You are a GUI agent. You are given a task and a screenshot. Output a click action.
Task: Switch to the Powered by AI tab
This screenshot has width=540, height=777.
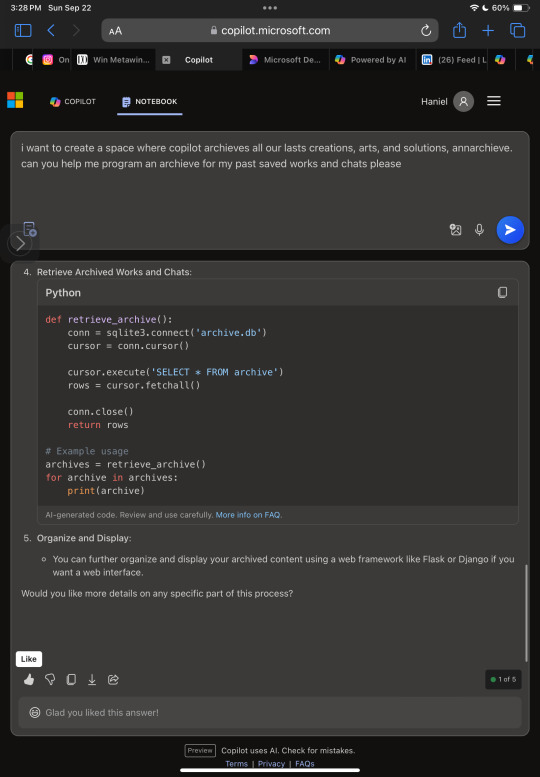click(x=372, y=60)
